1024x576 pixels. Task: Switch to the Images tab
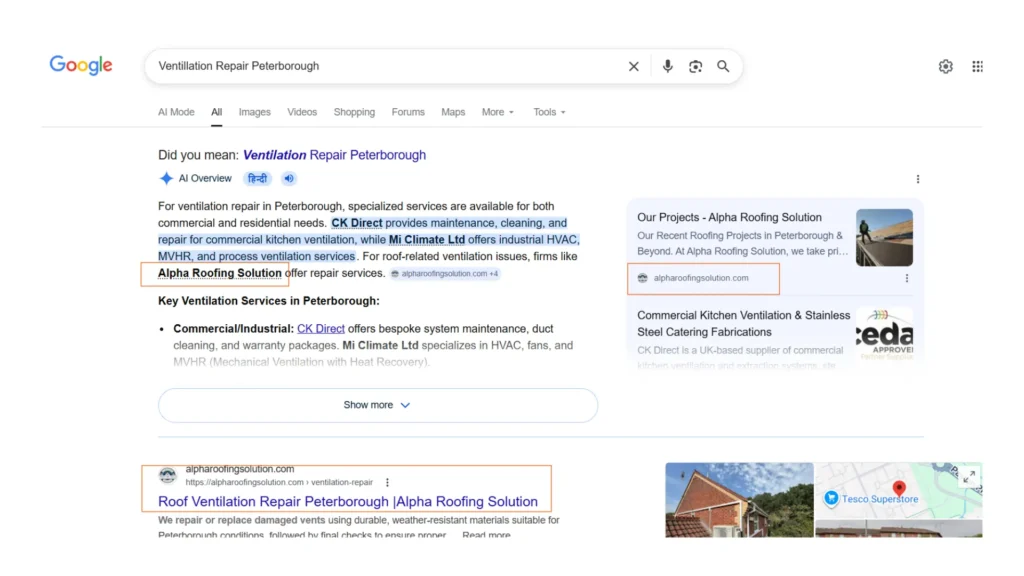254,112
